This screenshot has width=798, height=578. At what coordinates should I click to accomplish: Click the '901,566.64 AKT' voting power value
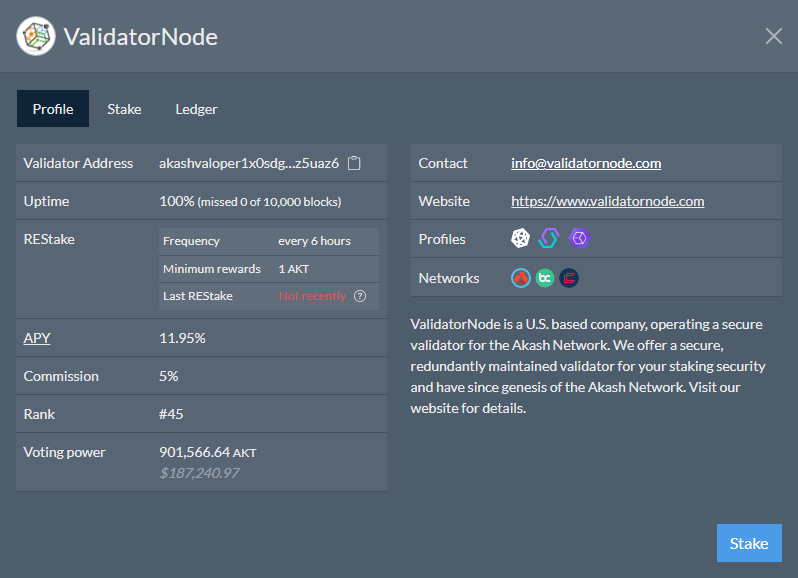[x=208, y=452]
